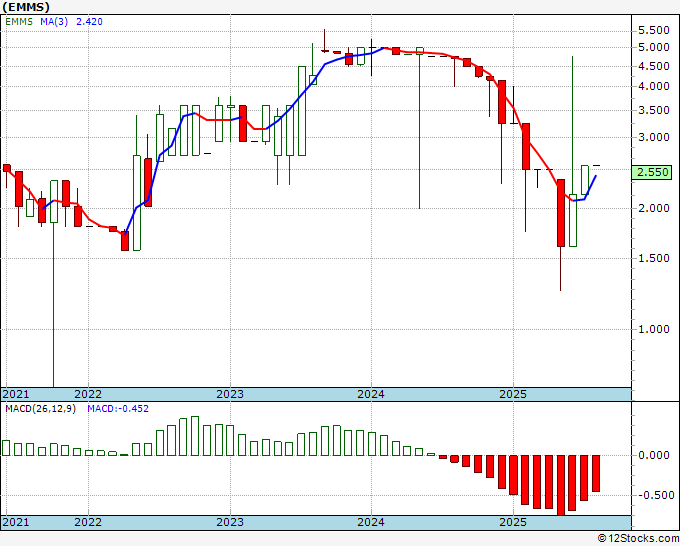The width and height of the screenshot is (680, 546).
Task: Select the 4.000 price axis label
Action: pos(654,86)
